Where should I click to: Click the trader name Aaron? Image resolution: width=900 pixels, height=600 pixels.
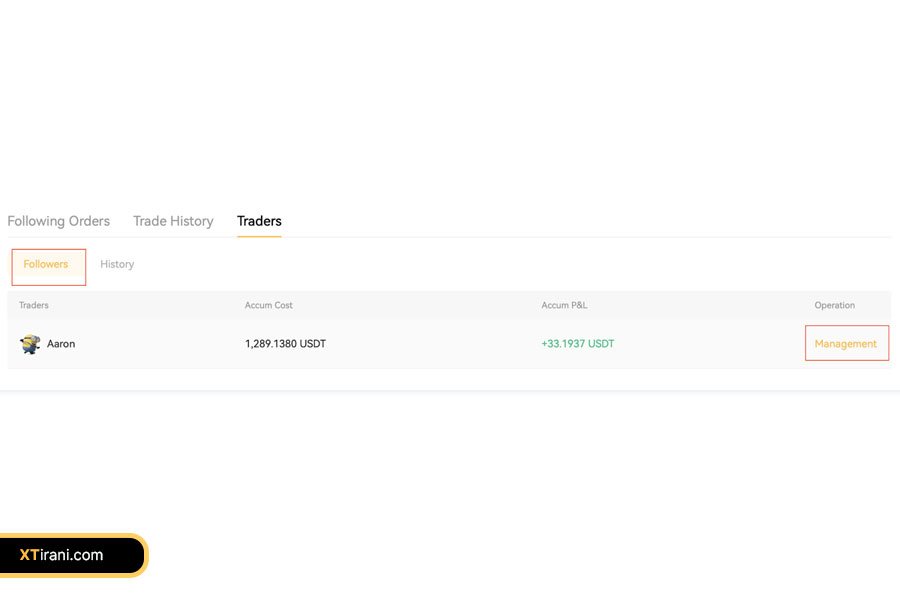61,344
